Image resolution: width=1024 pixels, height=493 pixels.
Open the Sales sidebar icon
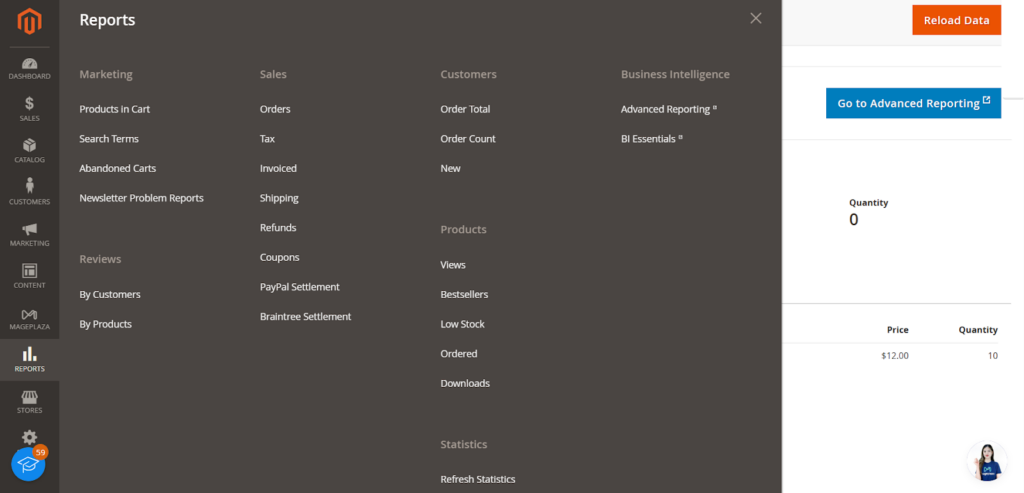click(29, 109)
